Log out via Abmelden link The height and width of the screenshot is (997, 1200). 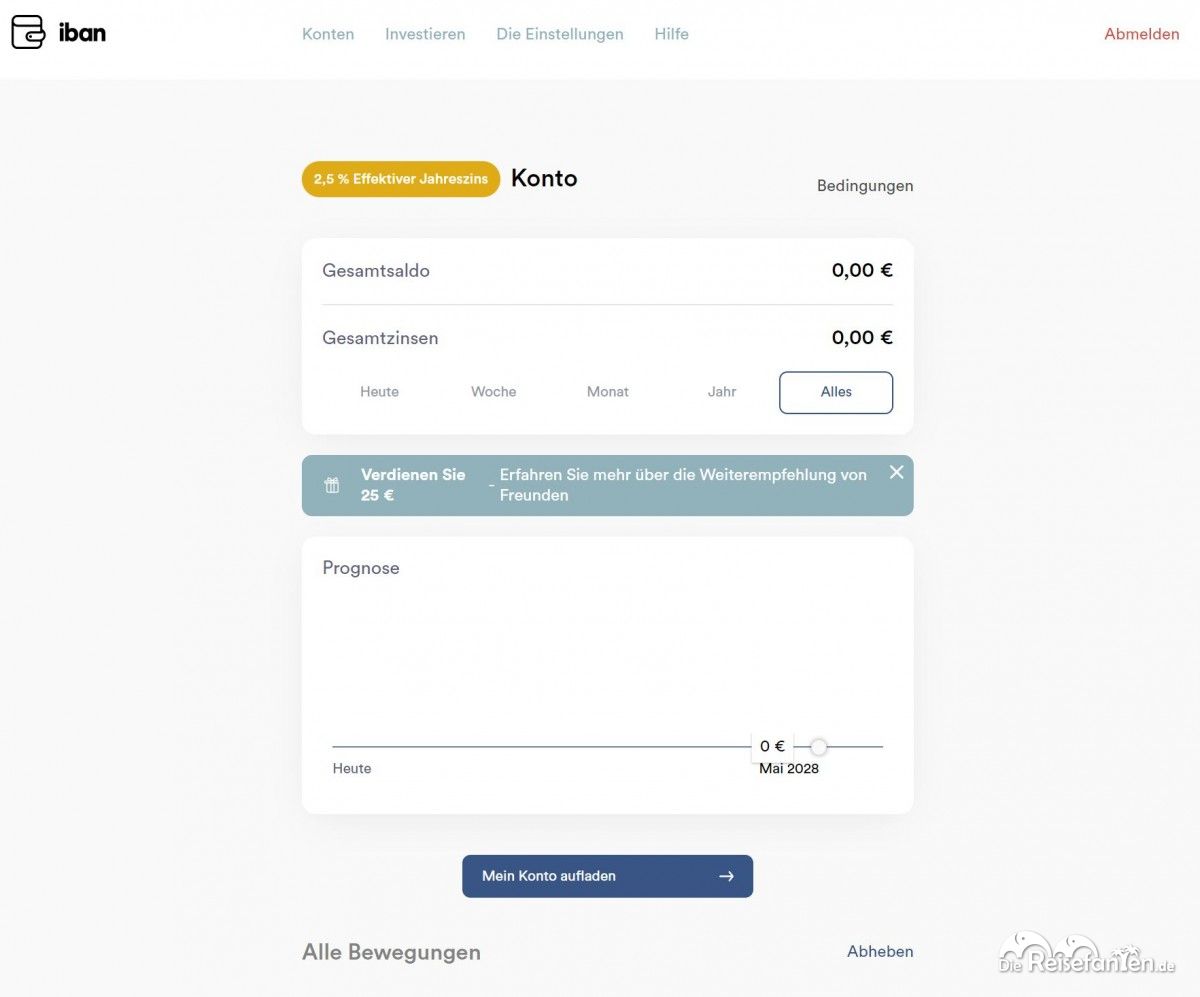coord(1141,34)
